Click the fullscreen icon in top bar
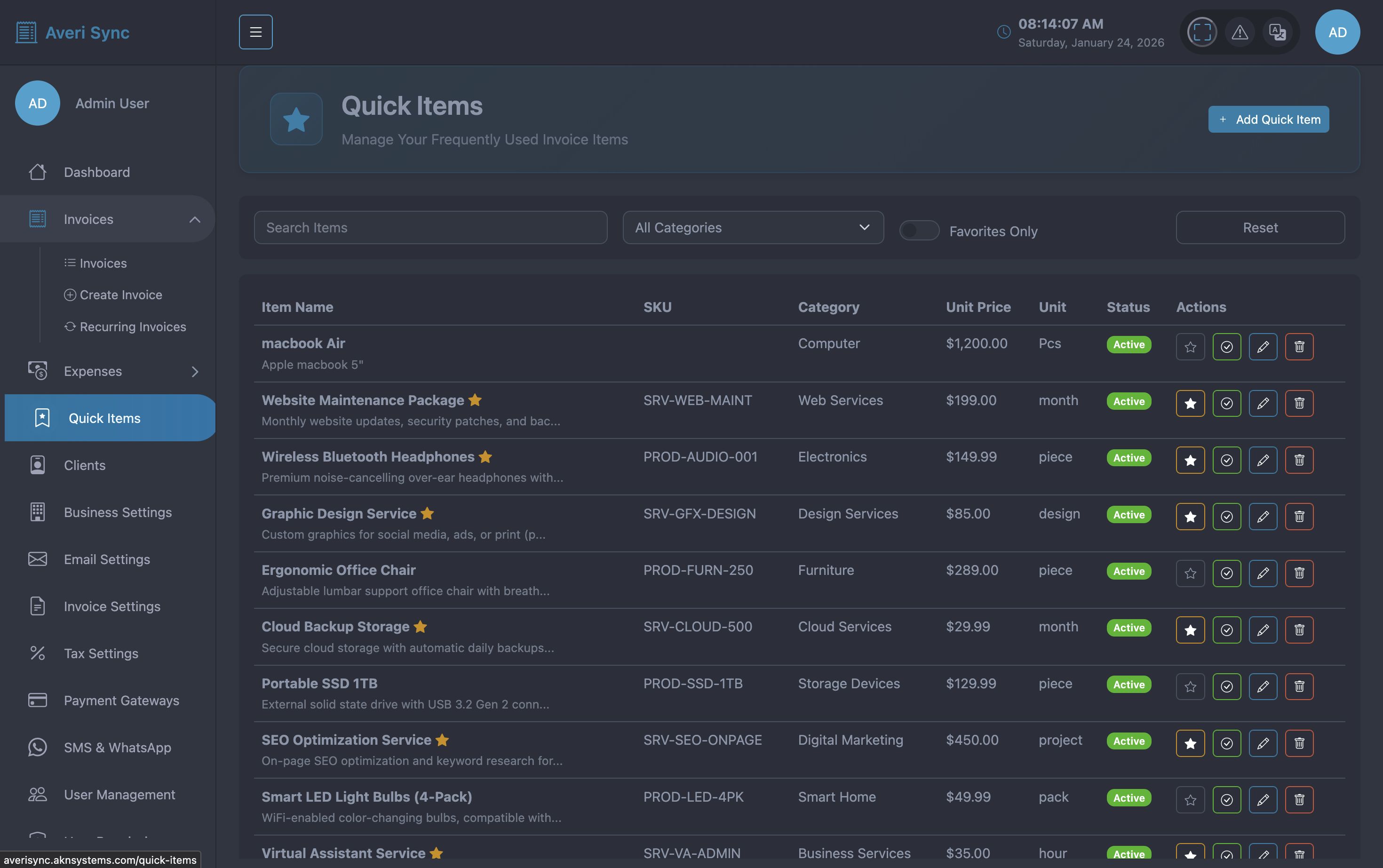The image size is (1383, 868). [x=1202, y=32]
